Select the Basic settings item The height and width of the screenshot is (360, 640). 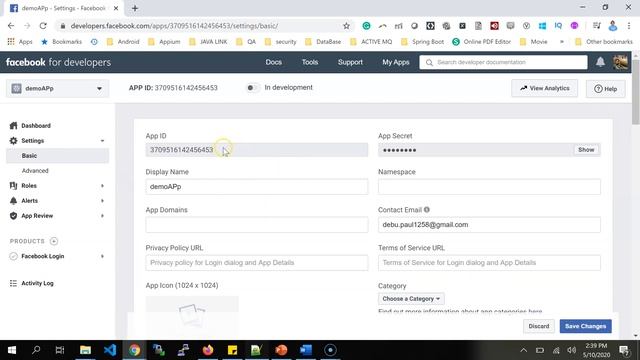coord(58,156)
